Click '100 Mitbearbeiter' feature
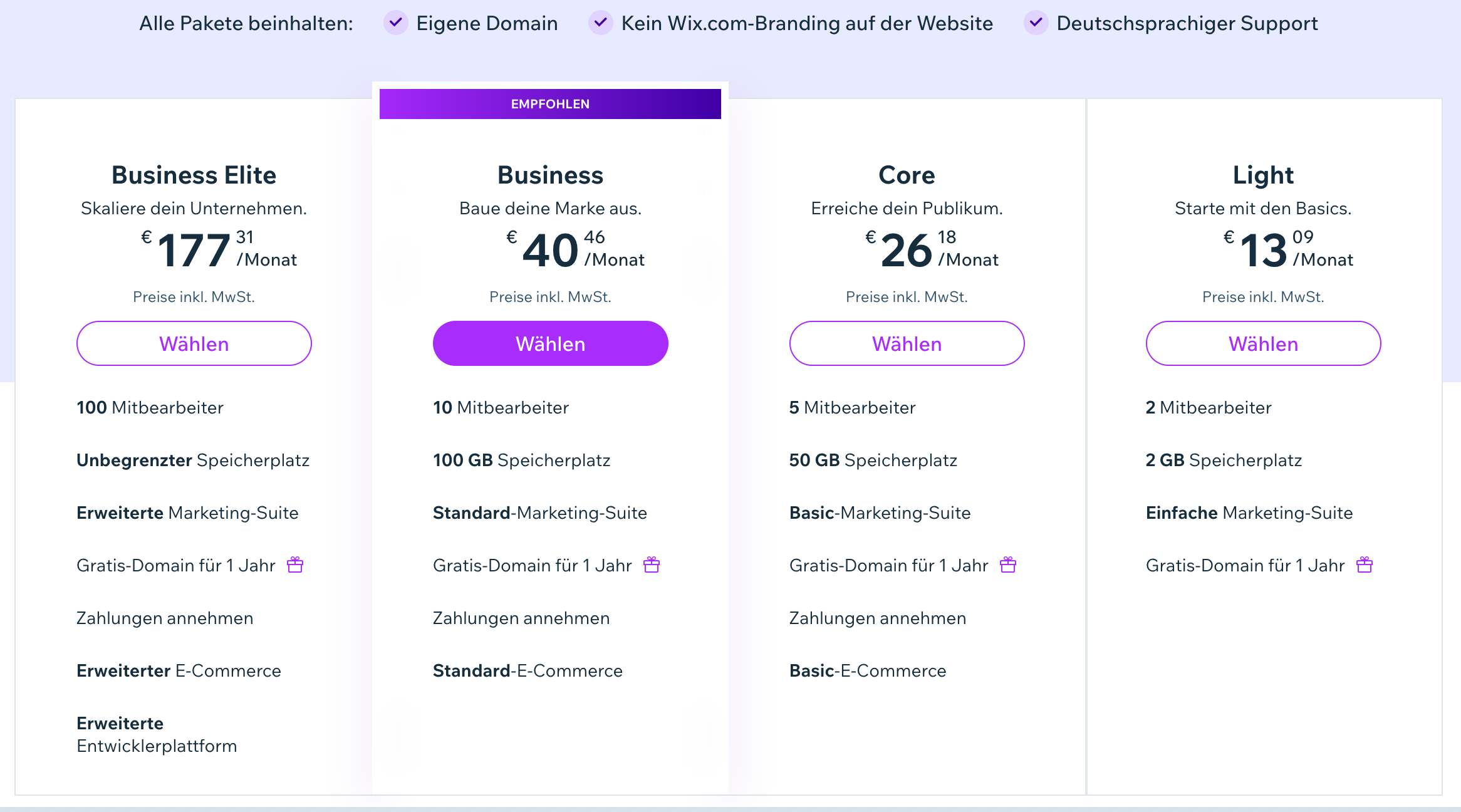The width and height of the screenshot is (1461, 812). click(150, 407)
